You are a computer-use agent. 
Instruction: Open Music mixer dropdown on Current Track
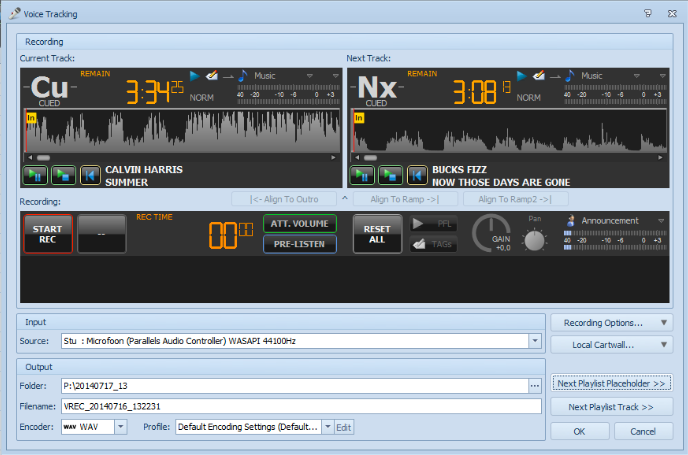pos(310,76)
